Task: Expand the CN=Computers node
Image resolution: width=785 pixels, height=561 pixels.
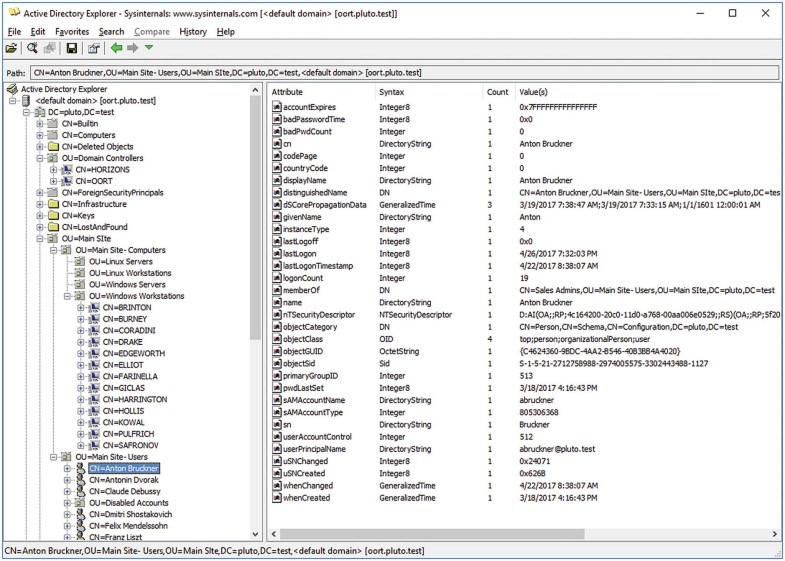Action: (x=40, y=135)
